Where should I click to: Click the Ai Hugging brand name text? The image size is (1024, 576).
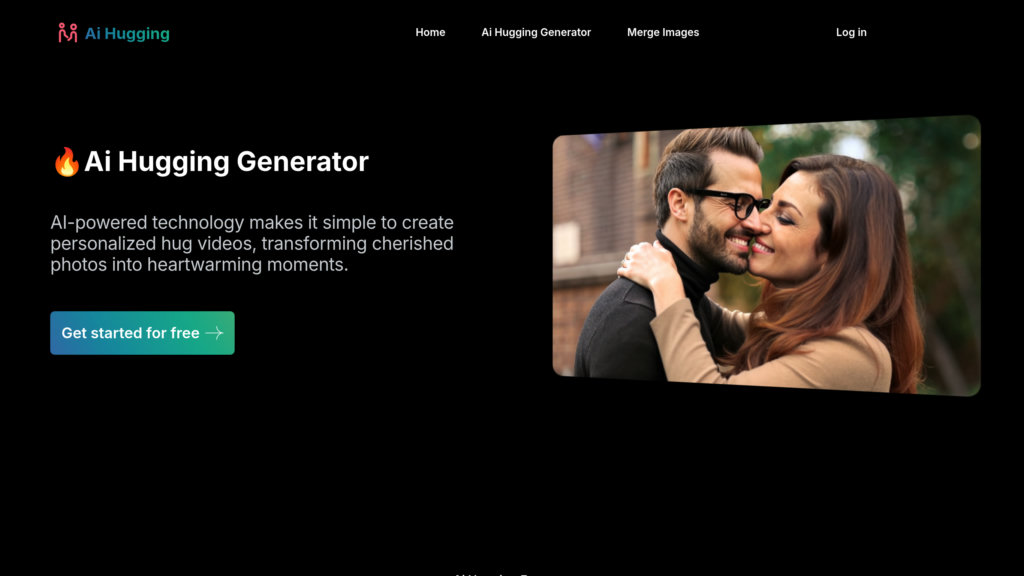pyautogui.click(x=127, y=33)
